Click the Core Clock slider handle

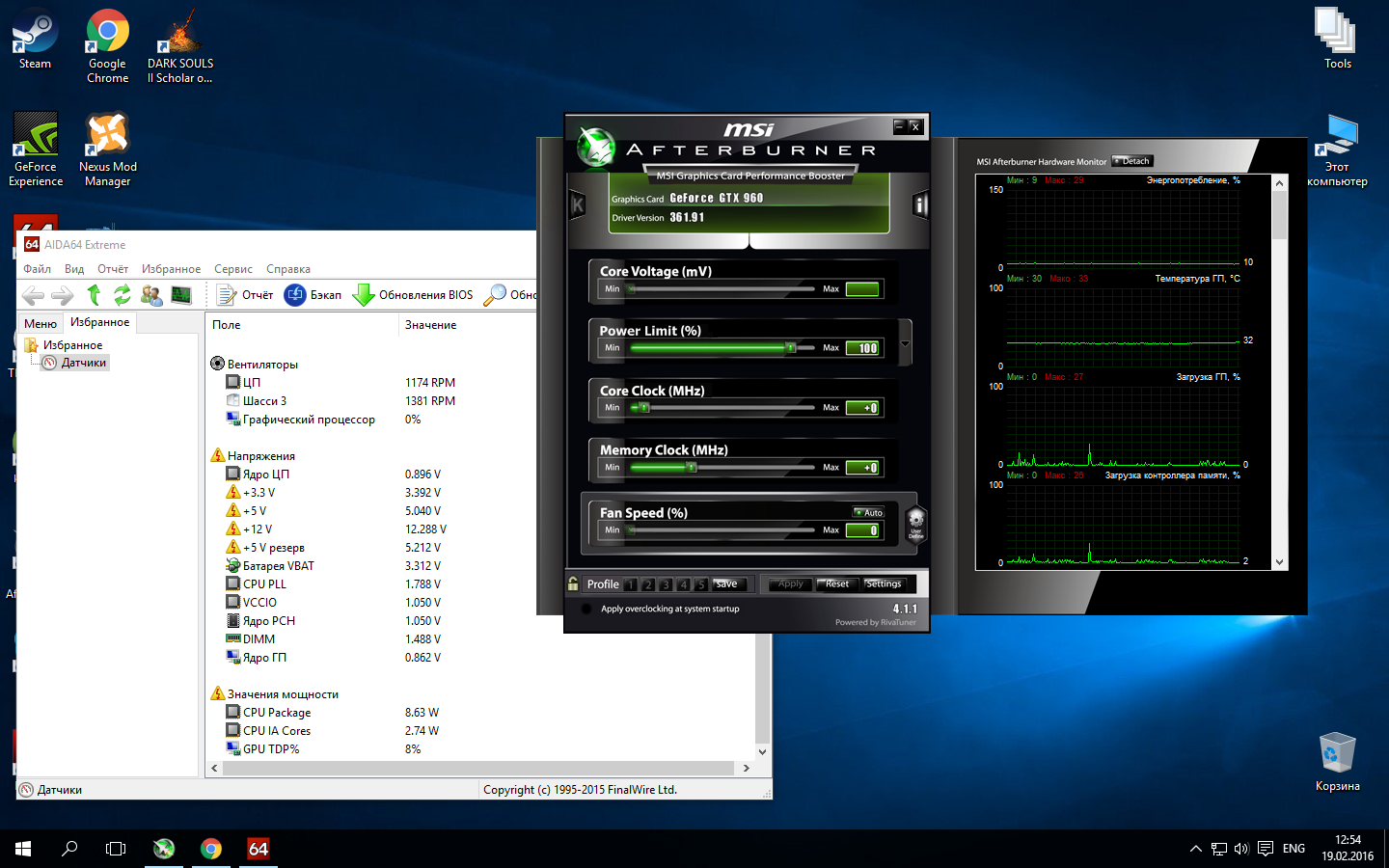pyautogui.click(x=644, y=407)
